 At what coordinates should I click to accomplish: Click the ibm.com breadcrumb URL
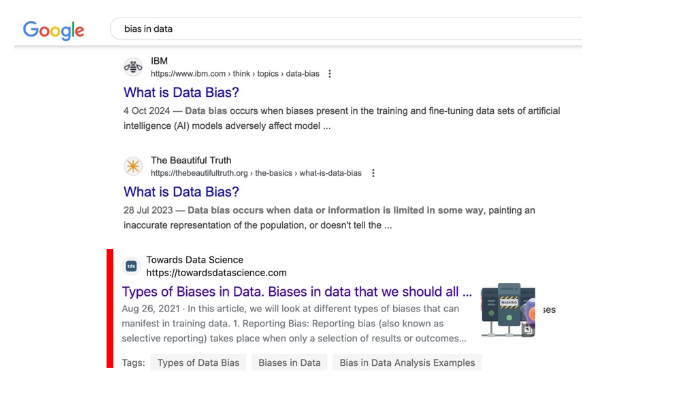tap(235, 74)
